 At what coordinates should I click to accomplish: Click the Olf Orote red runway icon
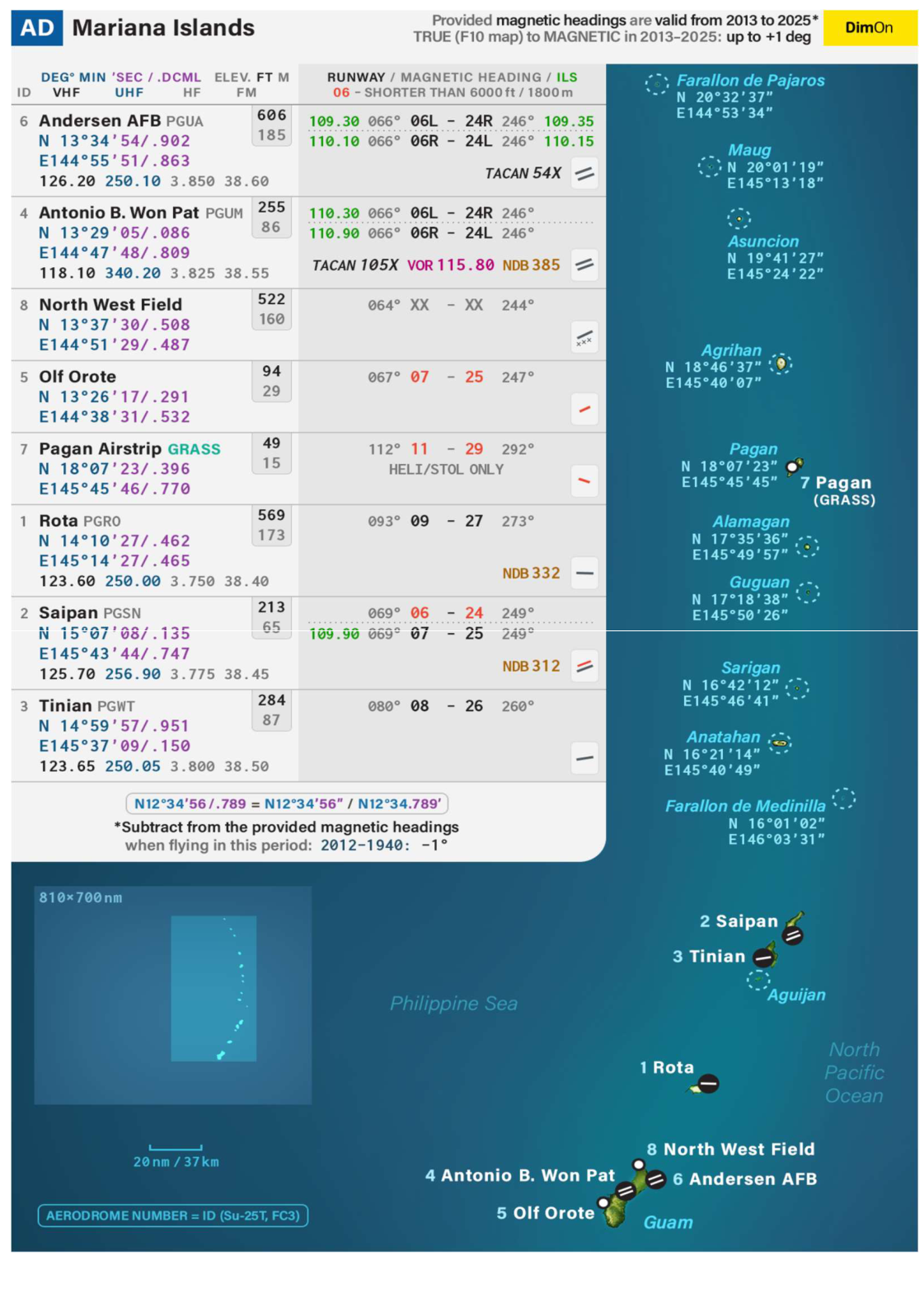[x=584, y=410]
